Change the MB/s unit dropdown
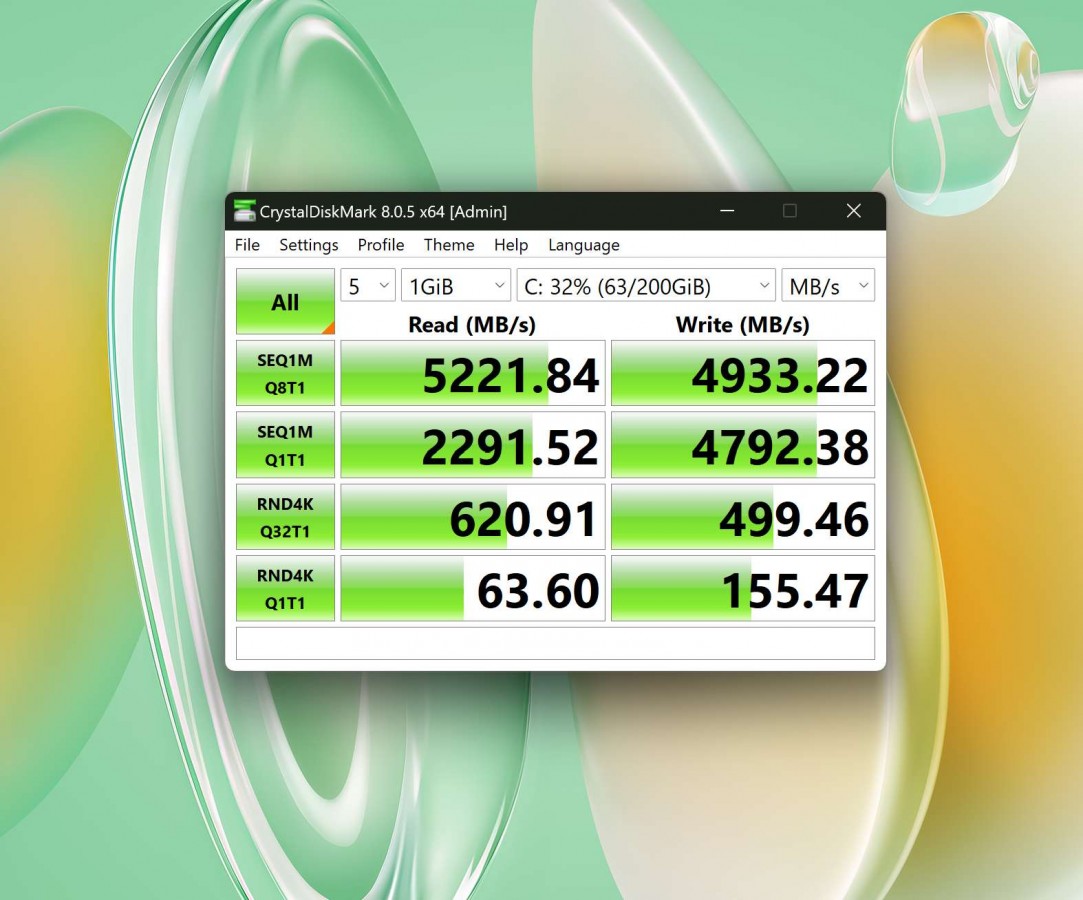Image resolution: width=1083 pixels, height=900 pixels. pos(828,285)
